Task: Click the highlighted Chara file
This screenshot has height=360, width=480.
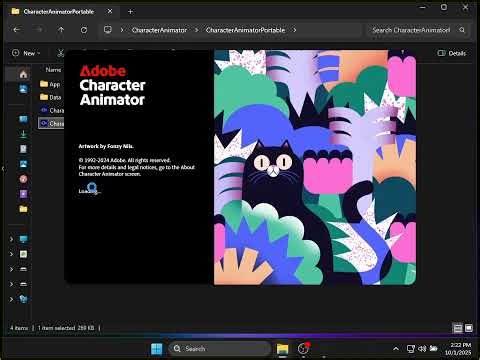Action: pos(51,123)
